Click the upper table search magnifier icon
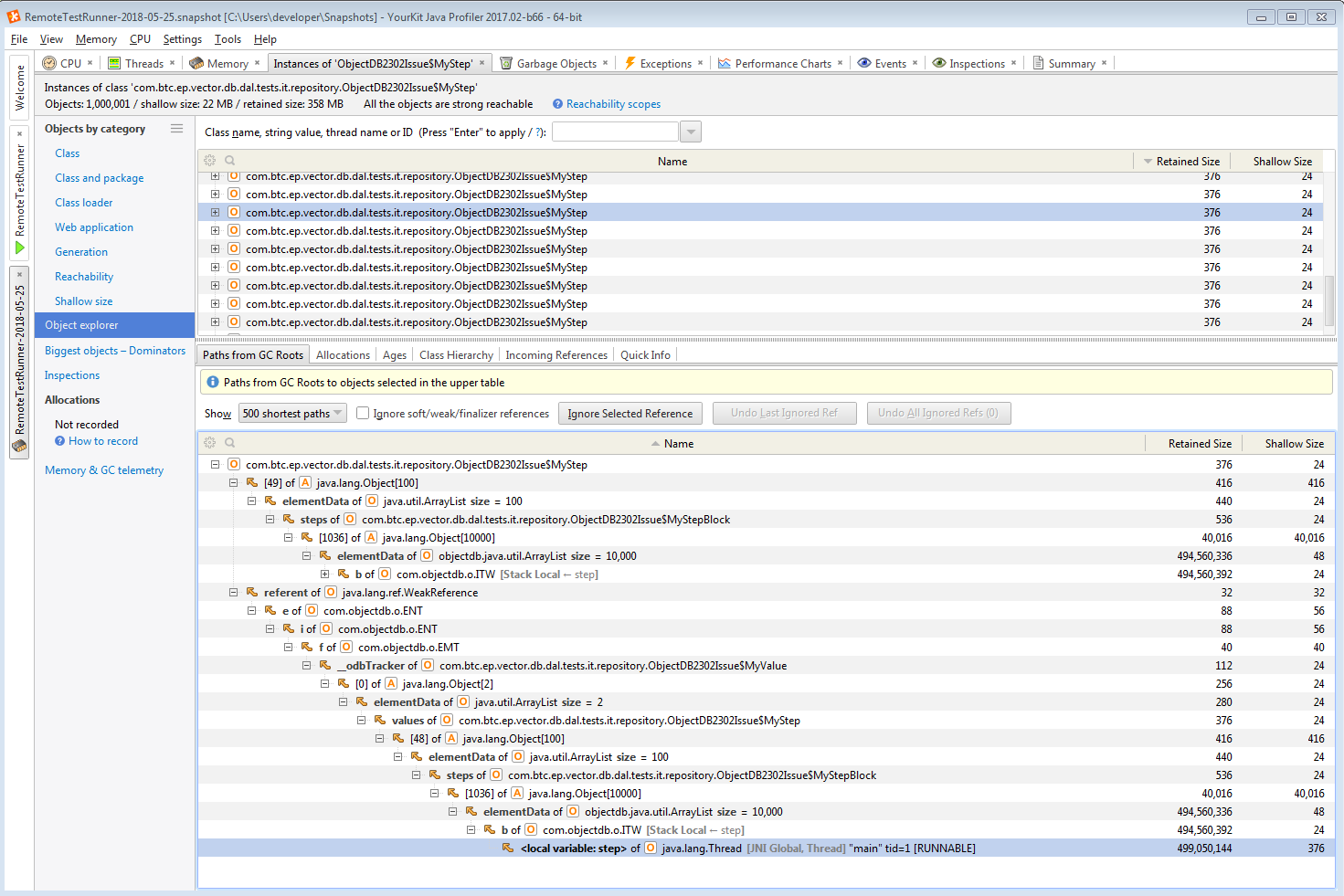The height and width of the screenshot is (896, 1344). point(230,161)
